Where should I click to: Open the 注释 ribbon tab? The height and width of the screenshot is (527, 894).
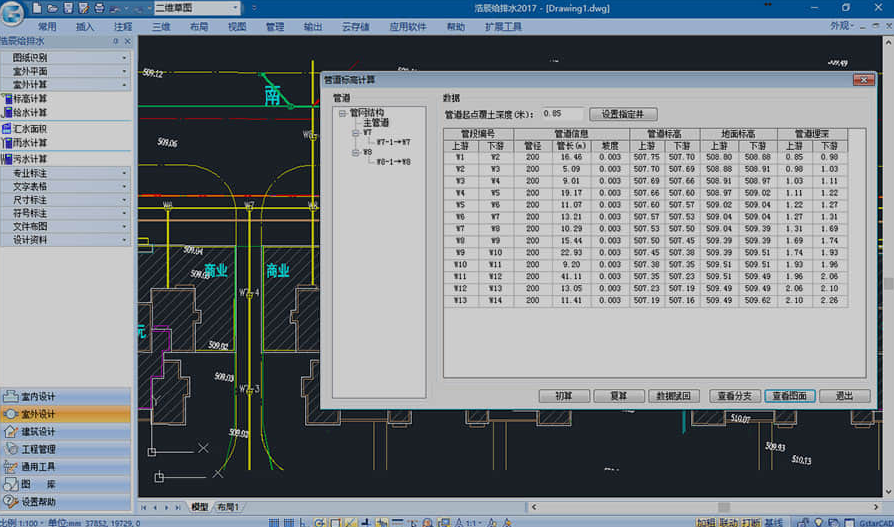point(123,27)
